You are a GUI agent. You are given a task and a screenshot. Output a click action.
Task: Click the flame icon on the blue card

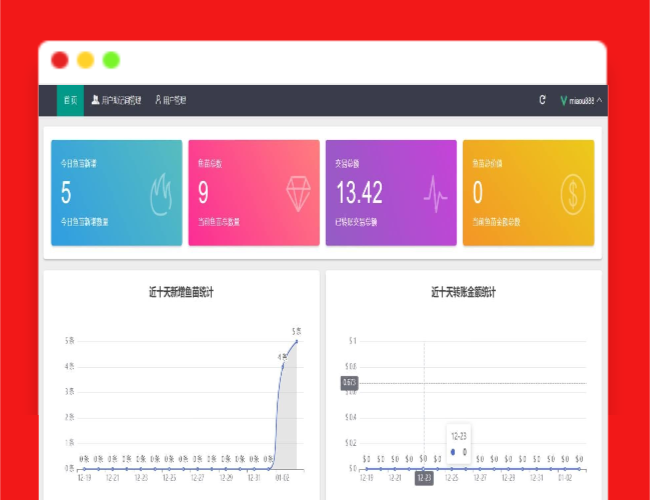162,192
